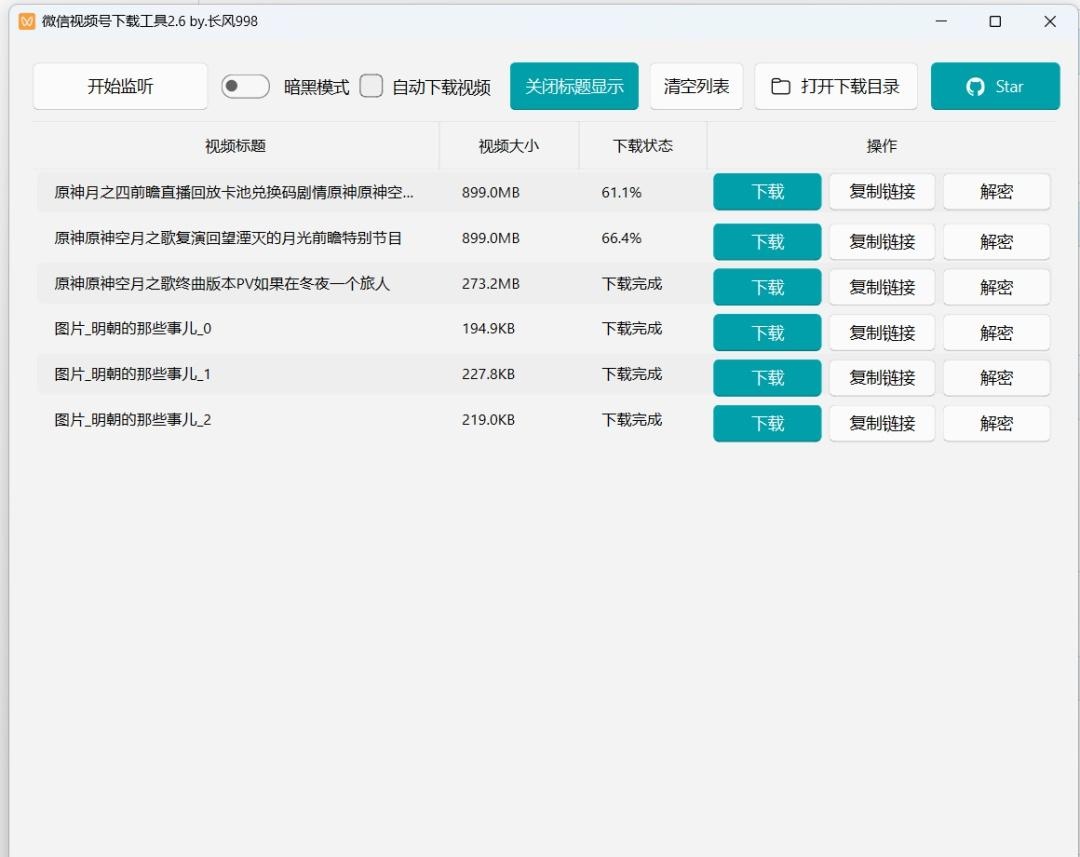
Task: Select title 原神原神空月之歌复演回望湮灭的月光前瞻特别节目
Action: click(x=228, y=238)
